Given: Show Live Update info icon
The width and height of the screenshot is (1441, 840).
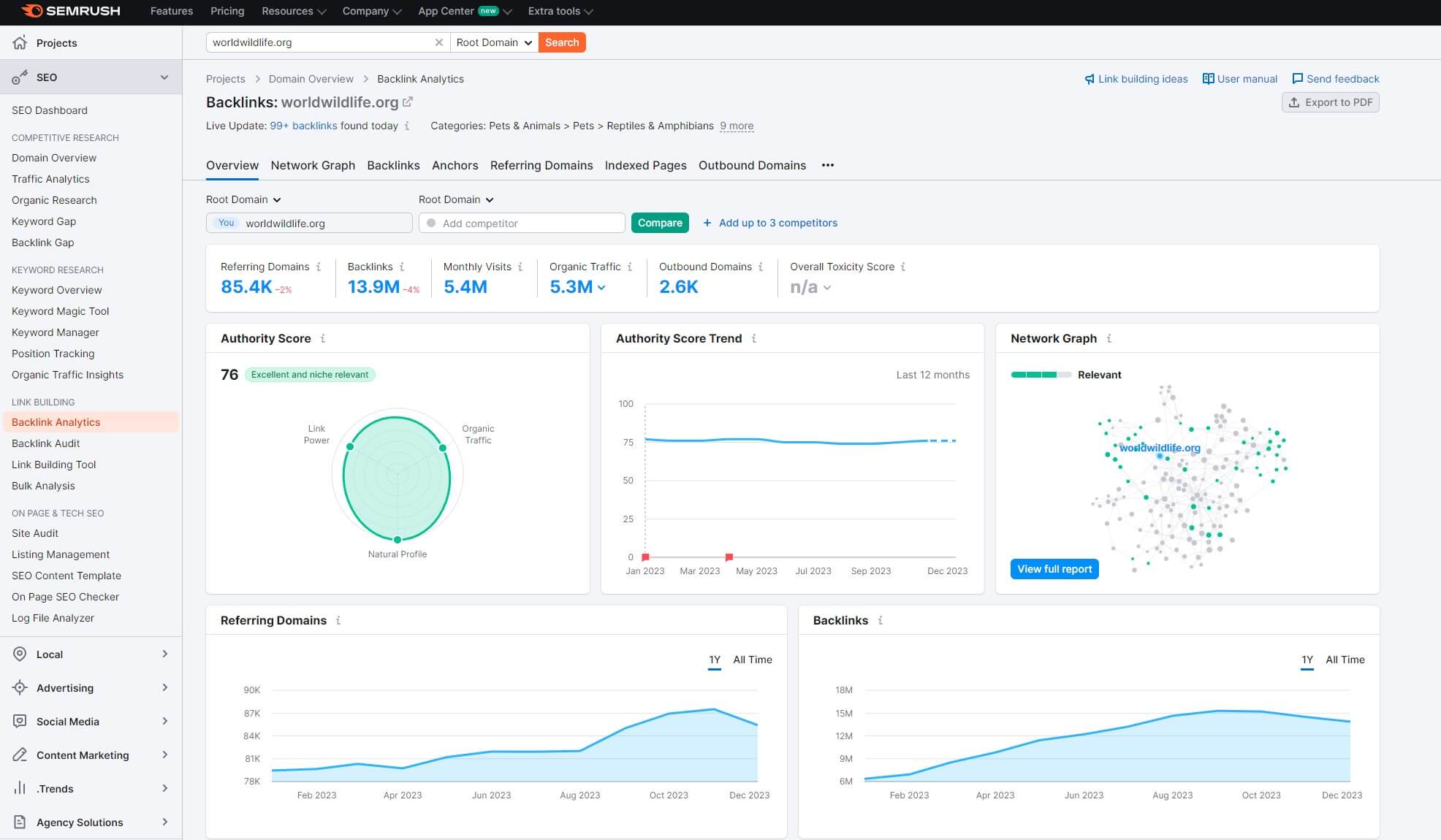Looking at the screenshot, I should (407, 126).
